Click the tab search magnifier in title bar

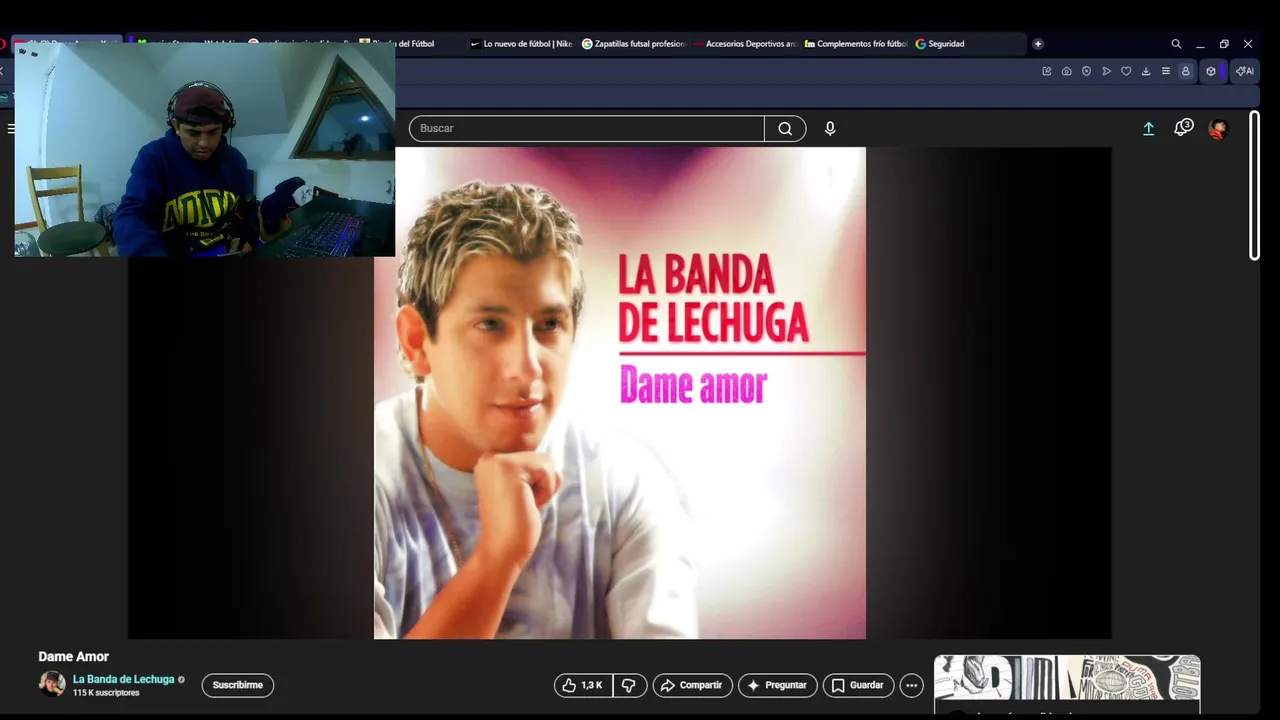coord(1176,44)
